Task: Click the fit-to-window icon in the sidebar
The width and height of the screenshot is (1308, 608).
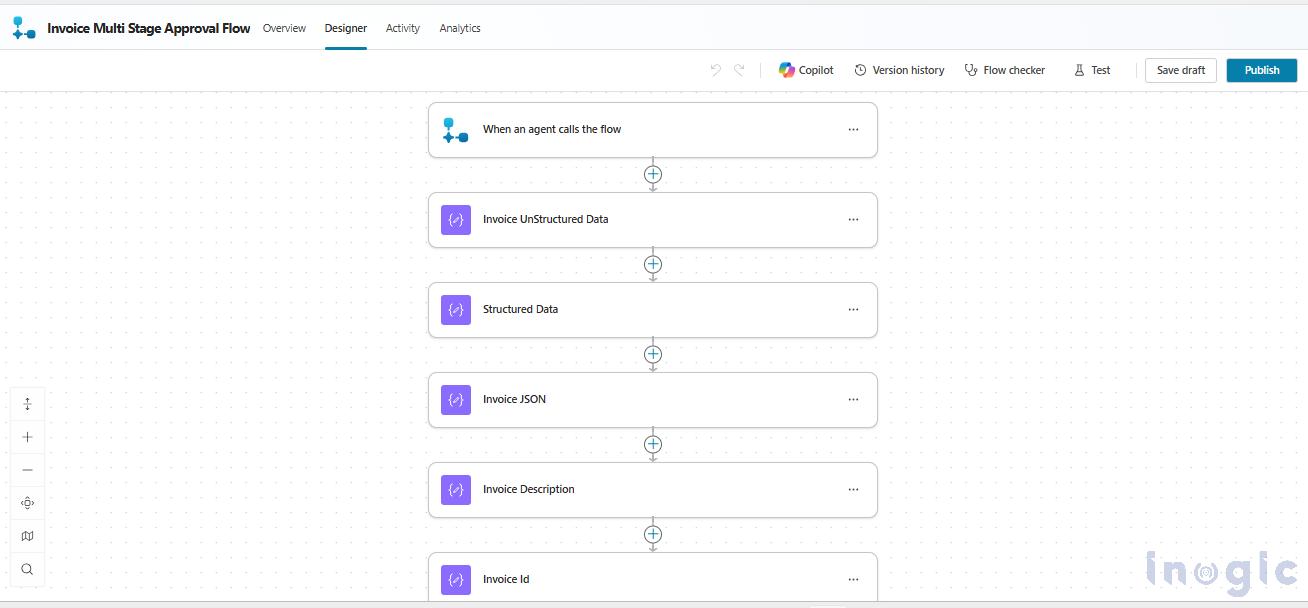Action: click(27, 403)
